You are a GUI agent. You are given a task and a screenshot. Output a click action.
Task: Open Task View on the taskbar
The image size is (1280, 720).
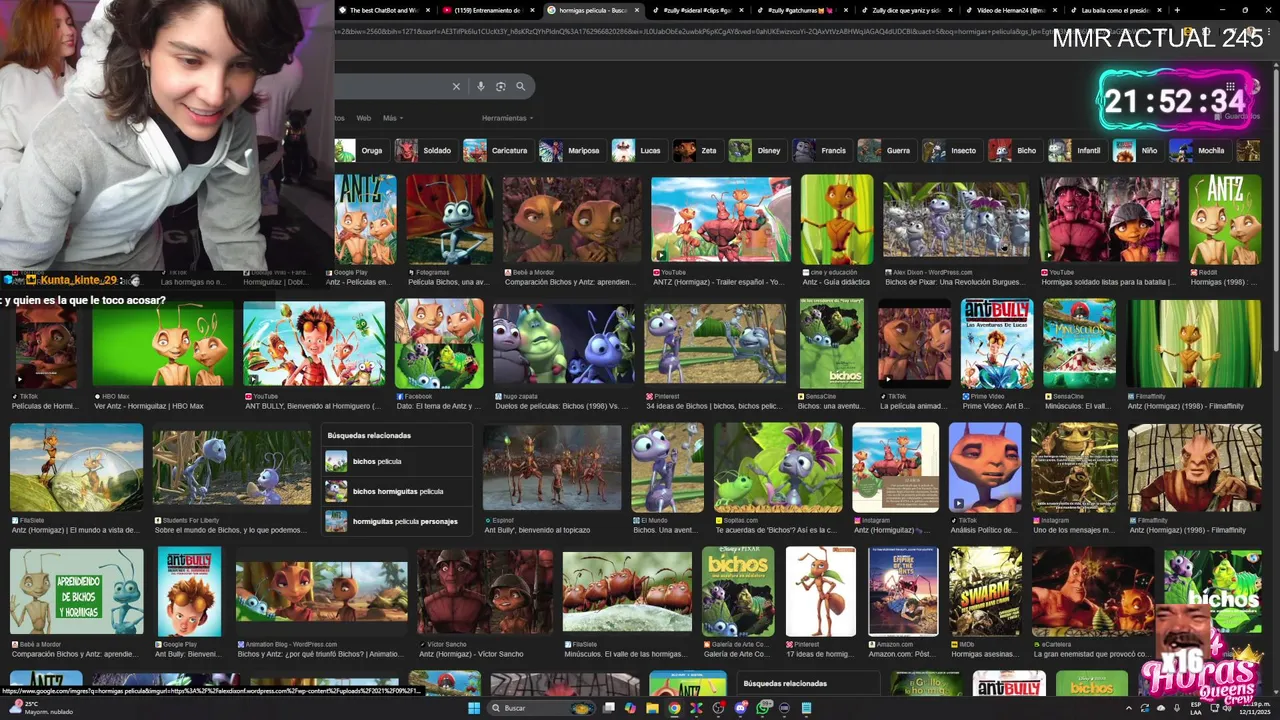(608, 708)
